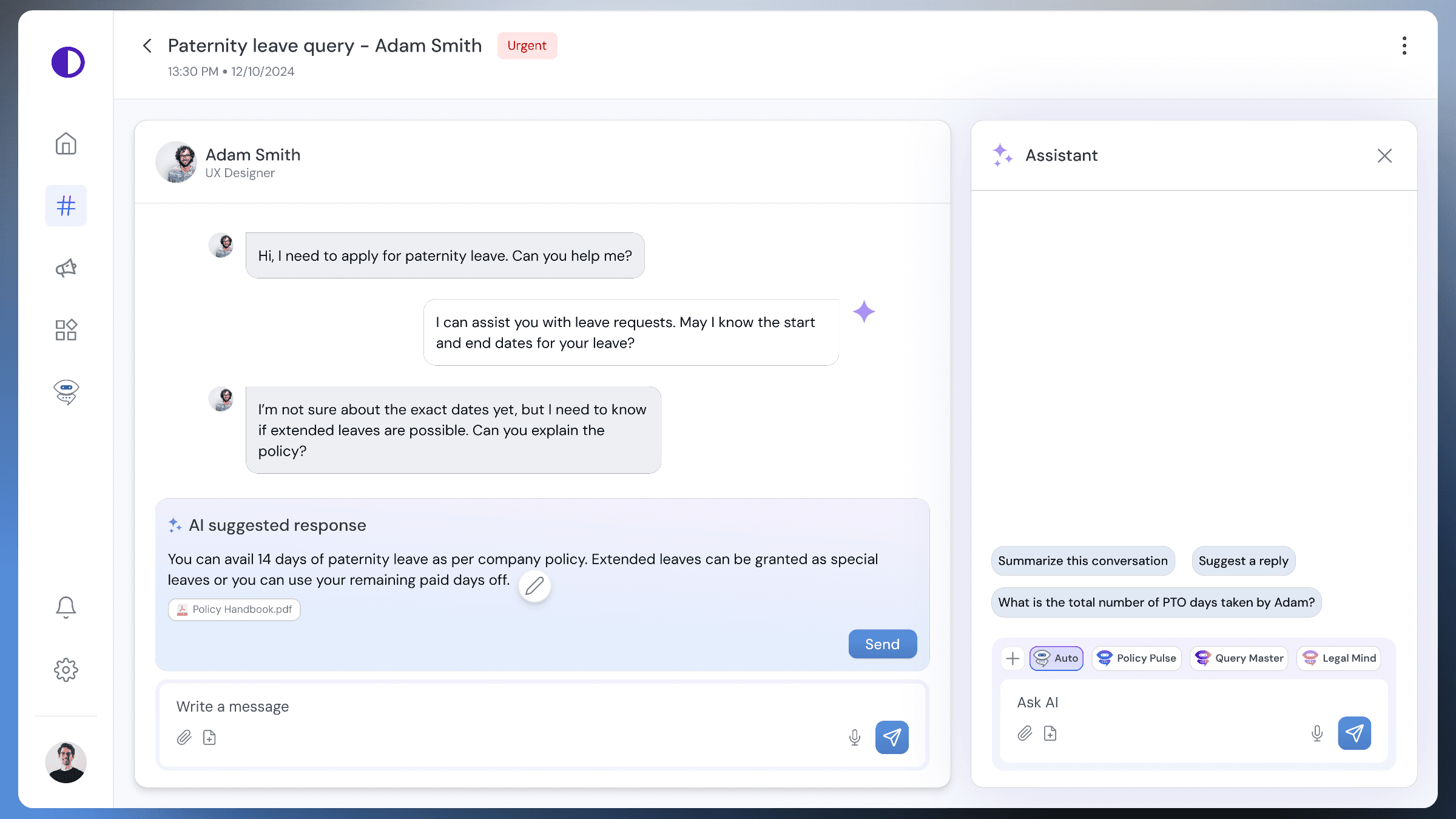The width and height of the screenshot is (1456, 819).
Task: Open the settings gear in sidebar
Action: pos(66,670)
